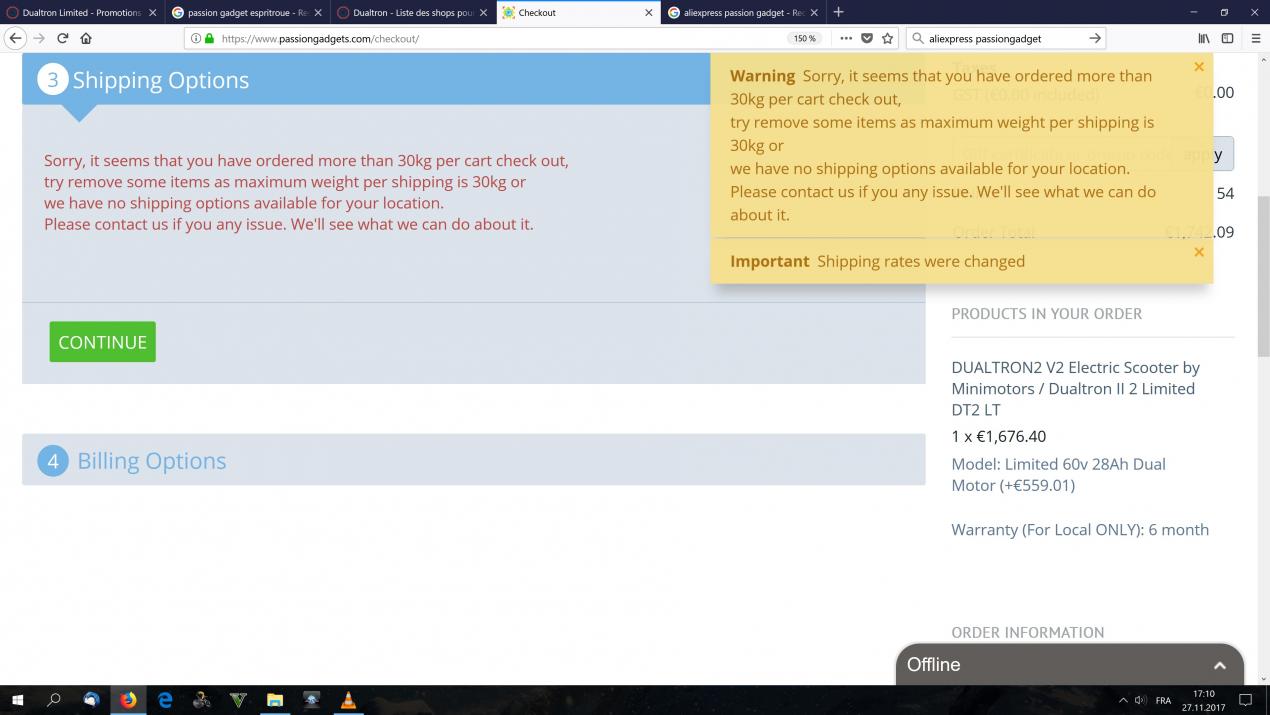
Task: Reset the 150 % zoom level badge
Action: [x=805, y=38]
